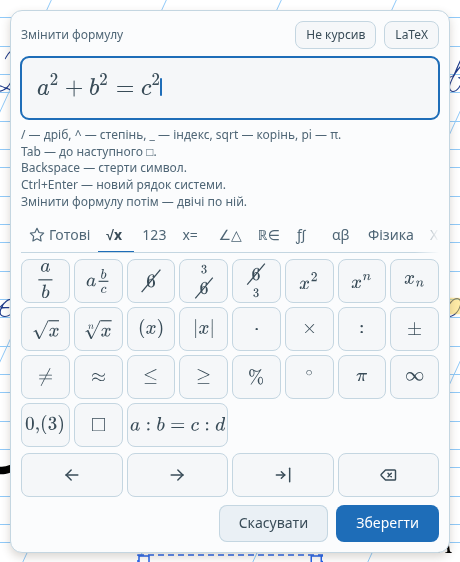Toggle the Не курсив style button

click(335, 35)
